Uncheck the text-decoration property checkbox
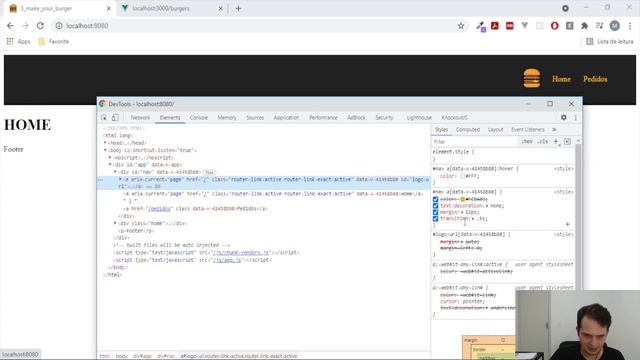This screenshot has height=360, width=640. coord(436,206)
